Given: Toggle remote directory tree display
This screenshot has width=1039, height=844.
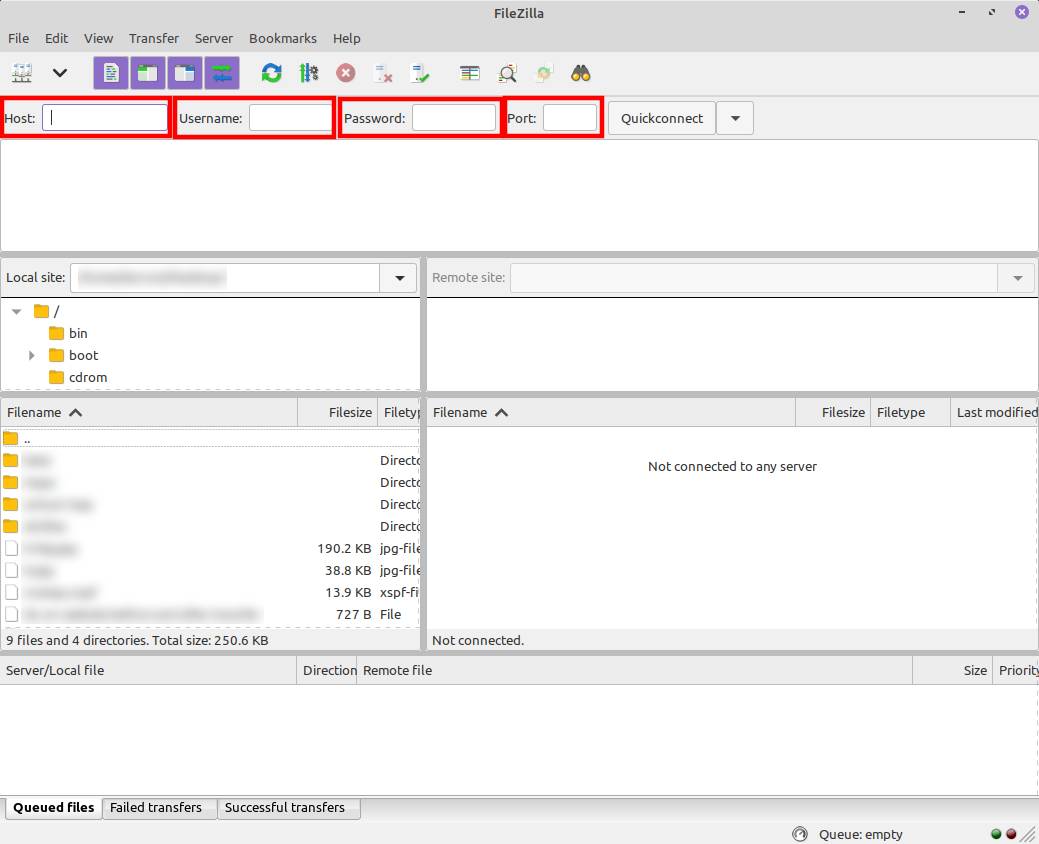Looking at the screenshot, I should 185,73.
